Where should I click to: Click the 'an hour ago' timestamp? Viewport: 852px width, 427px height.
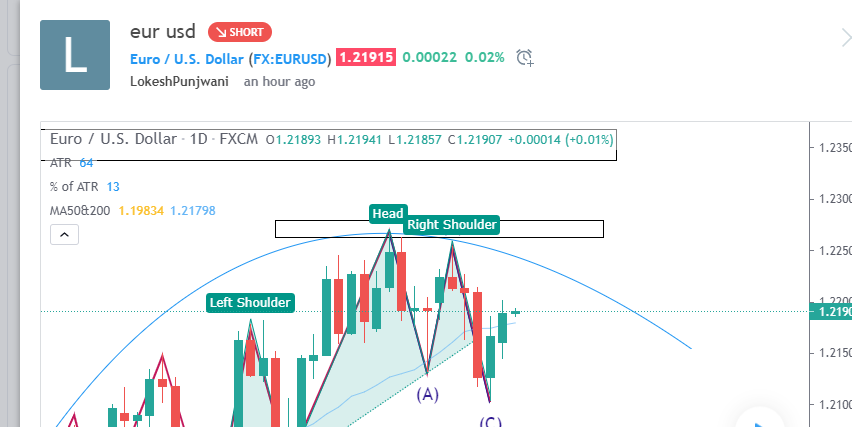pyautogui.click(x=280, y=81)
